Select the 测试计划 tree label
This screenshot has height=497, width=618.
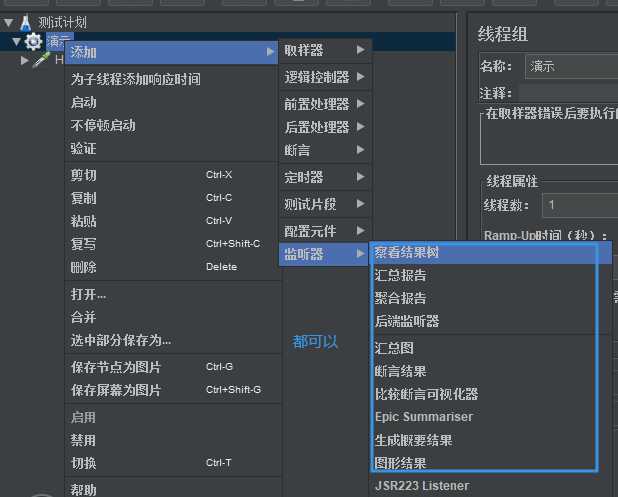click(x=62, y=22)
